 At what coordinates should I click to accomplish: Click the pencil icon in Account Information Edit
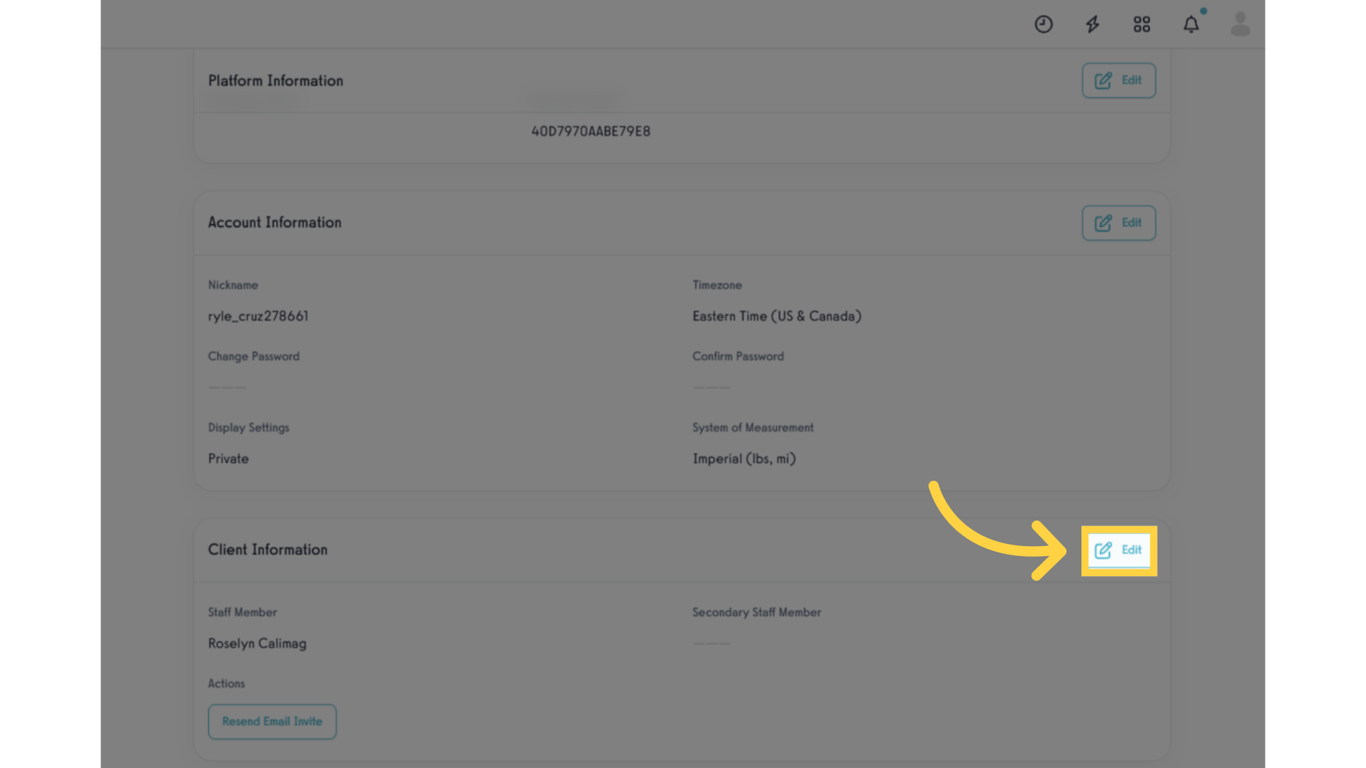coord(1104,222)
